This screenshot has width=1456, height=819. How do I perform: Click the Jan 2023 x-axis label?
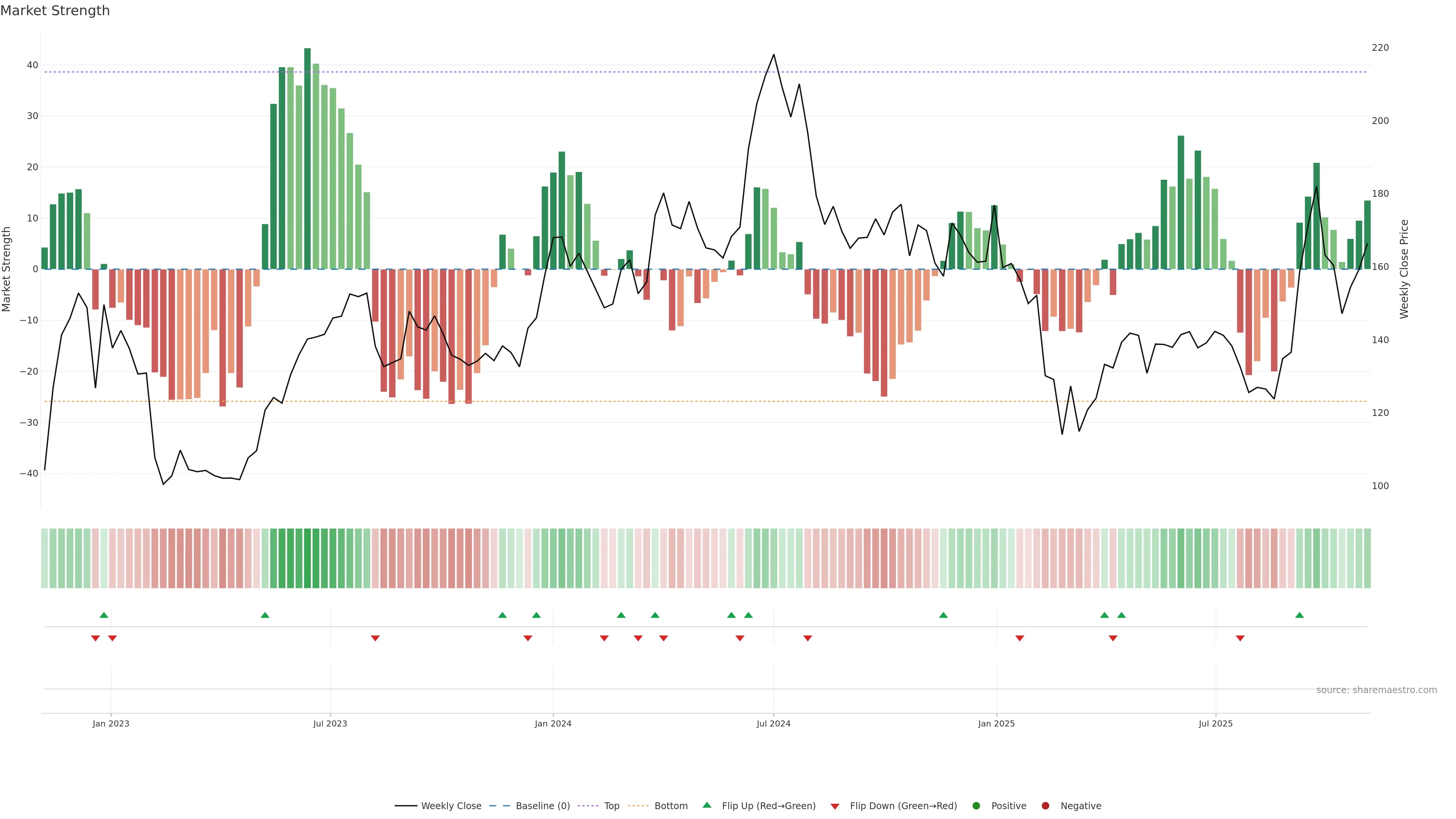(x=111, y=723)
